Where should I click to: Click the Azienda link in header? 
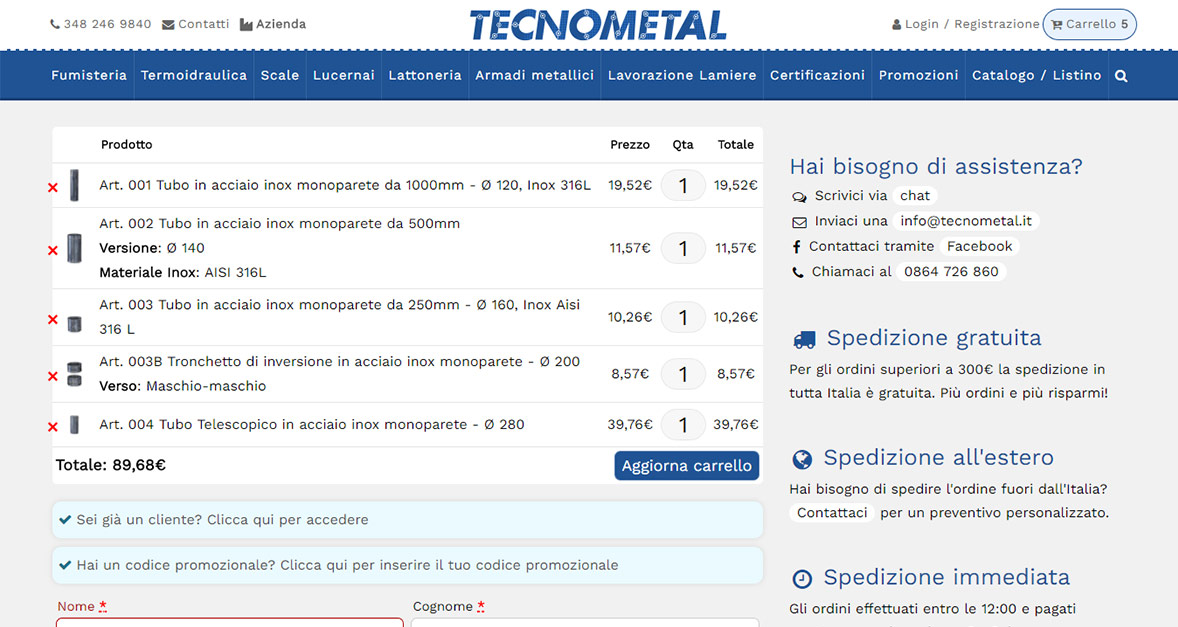[x=281, y=24]
